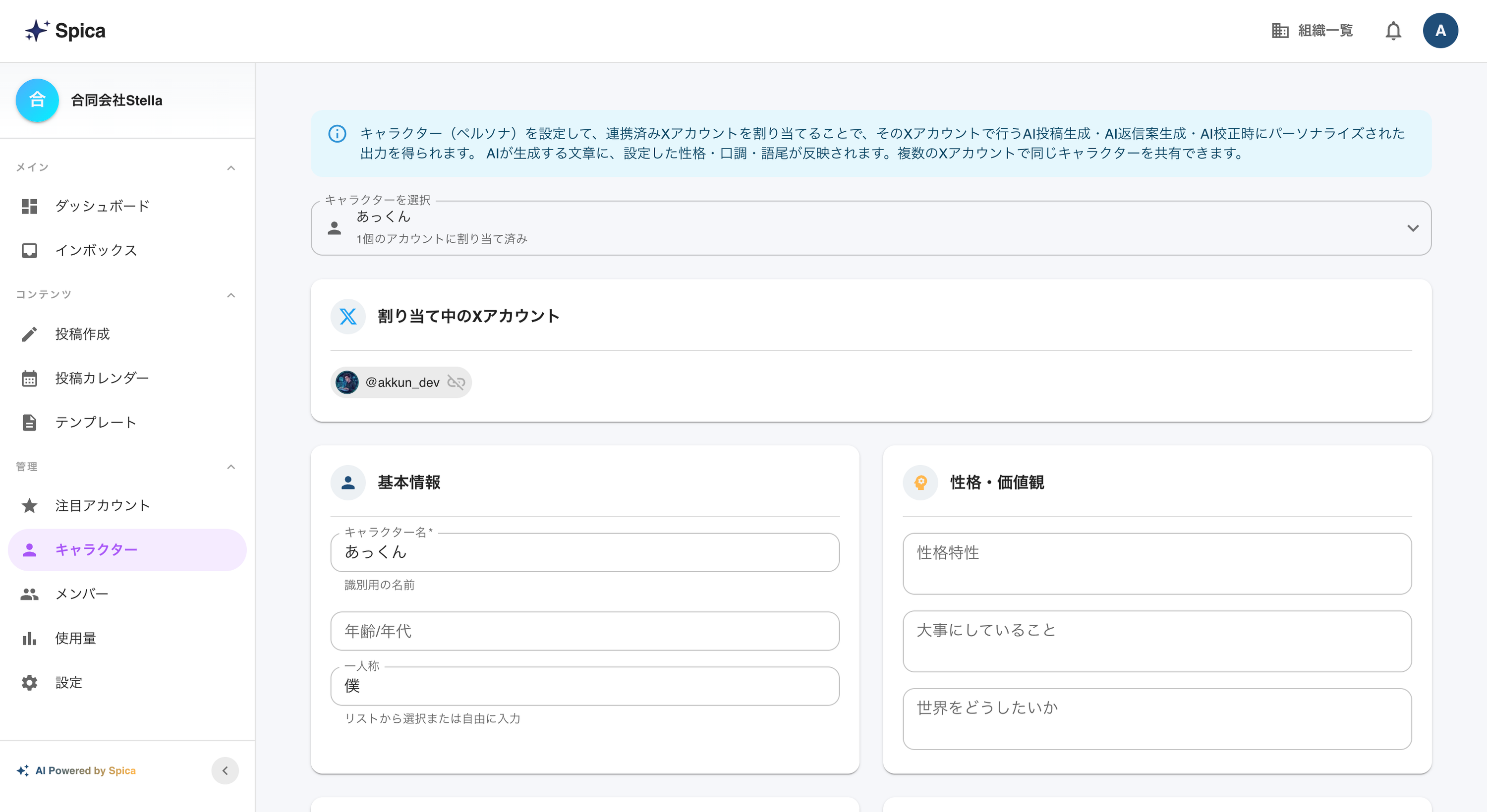The width and height of the screenshot is (1487, 812).
Task: Click the Spica brand name text
Action: tap(80, 31)
